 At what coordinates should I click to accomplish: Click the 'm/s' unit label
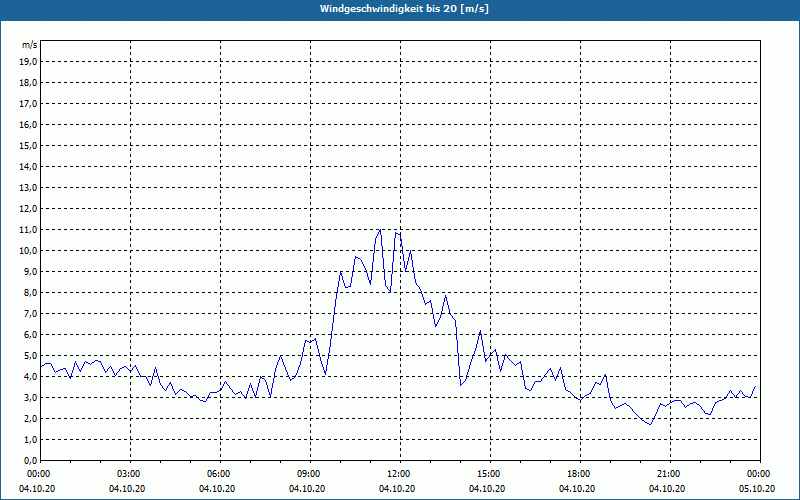pos(29,45)
